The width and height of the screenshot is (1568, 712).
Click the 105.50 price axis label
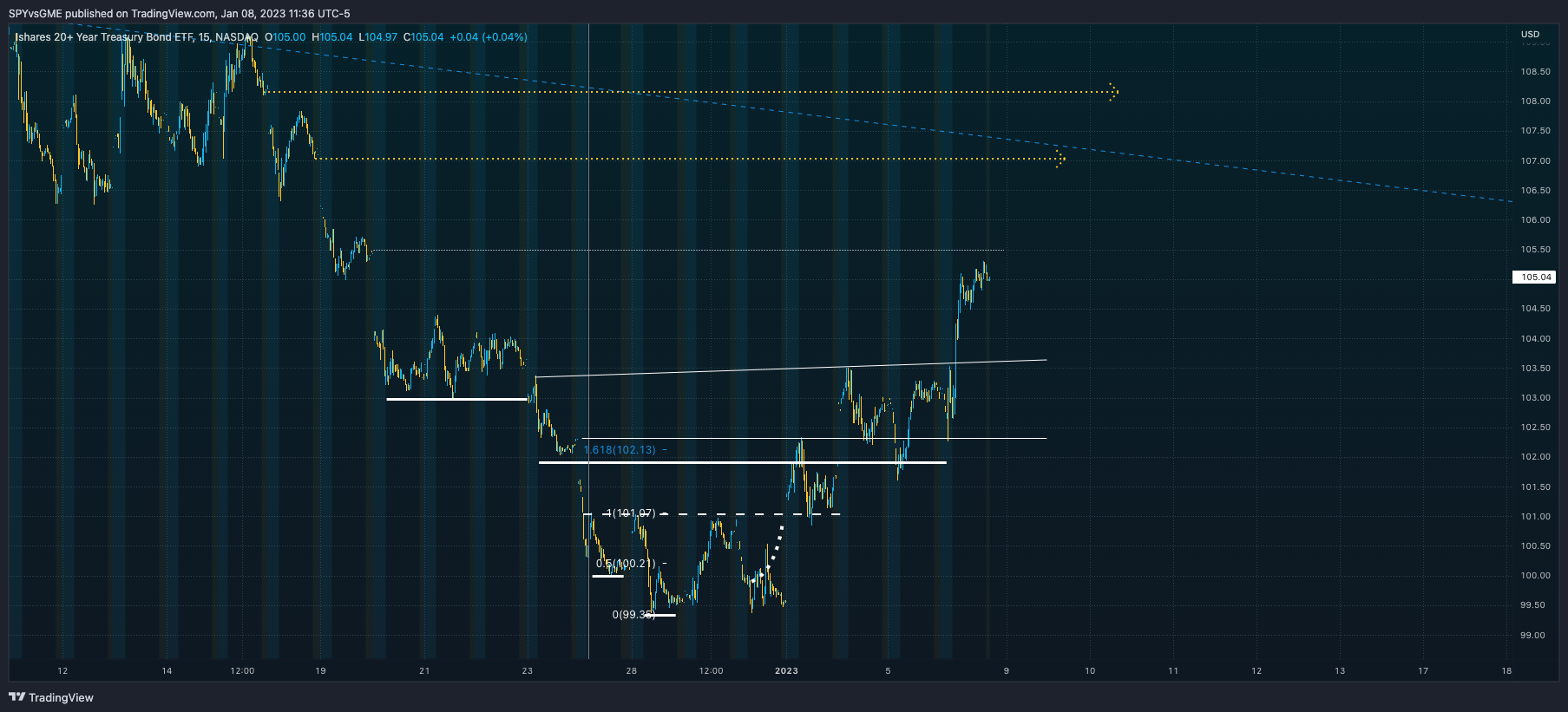1535,250
